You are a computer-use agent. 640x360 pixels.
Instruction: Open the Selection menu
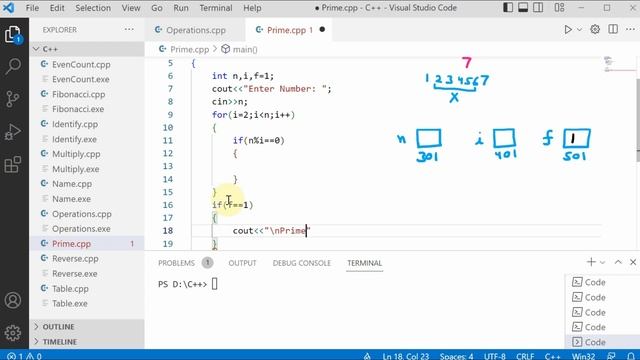point(93,8)
